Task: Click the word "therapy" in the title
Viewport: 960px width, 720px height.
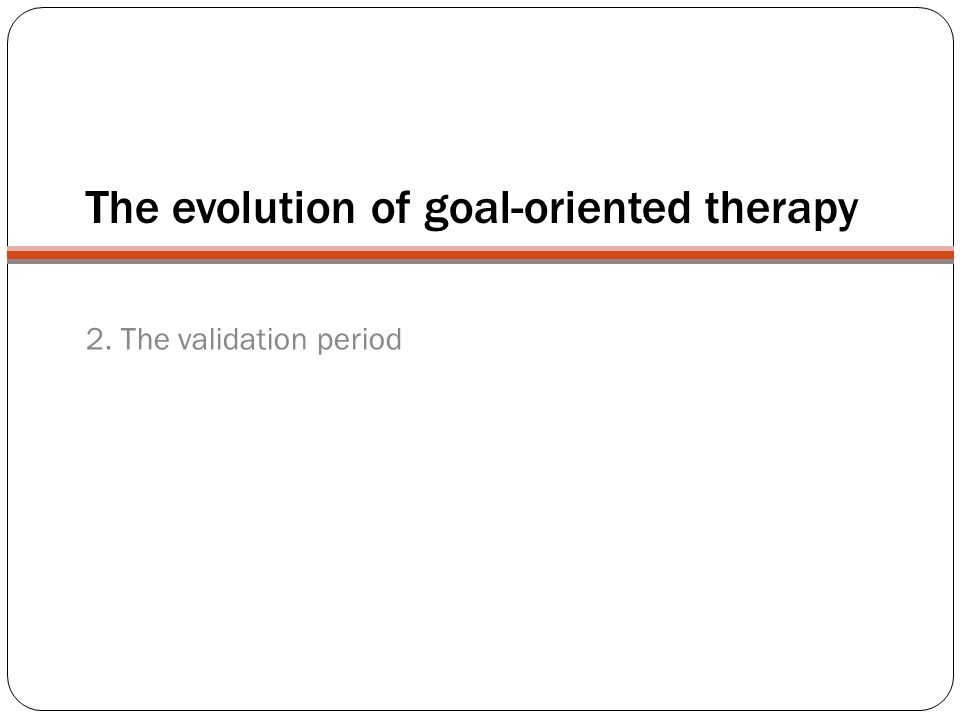Action: pos(781,209)
